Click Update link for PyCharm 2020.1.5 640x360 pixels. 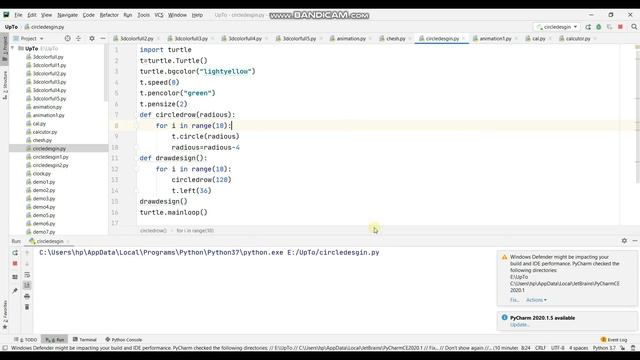[x=519, y=325]
